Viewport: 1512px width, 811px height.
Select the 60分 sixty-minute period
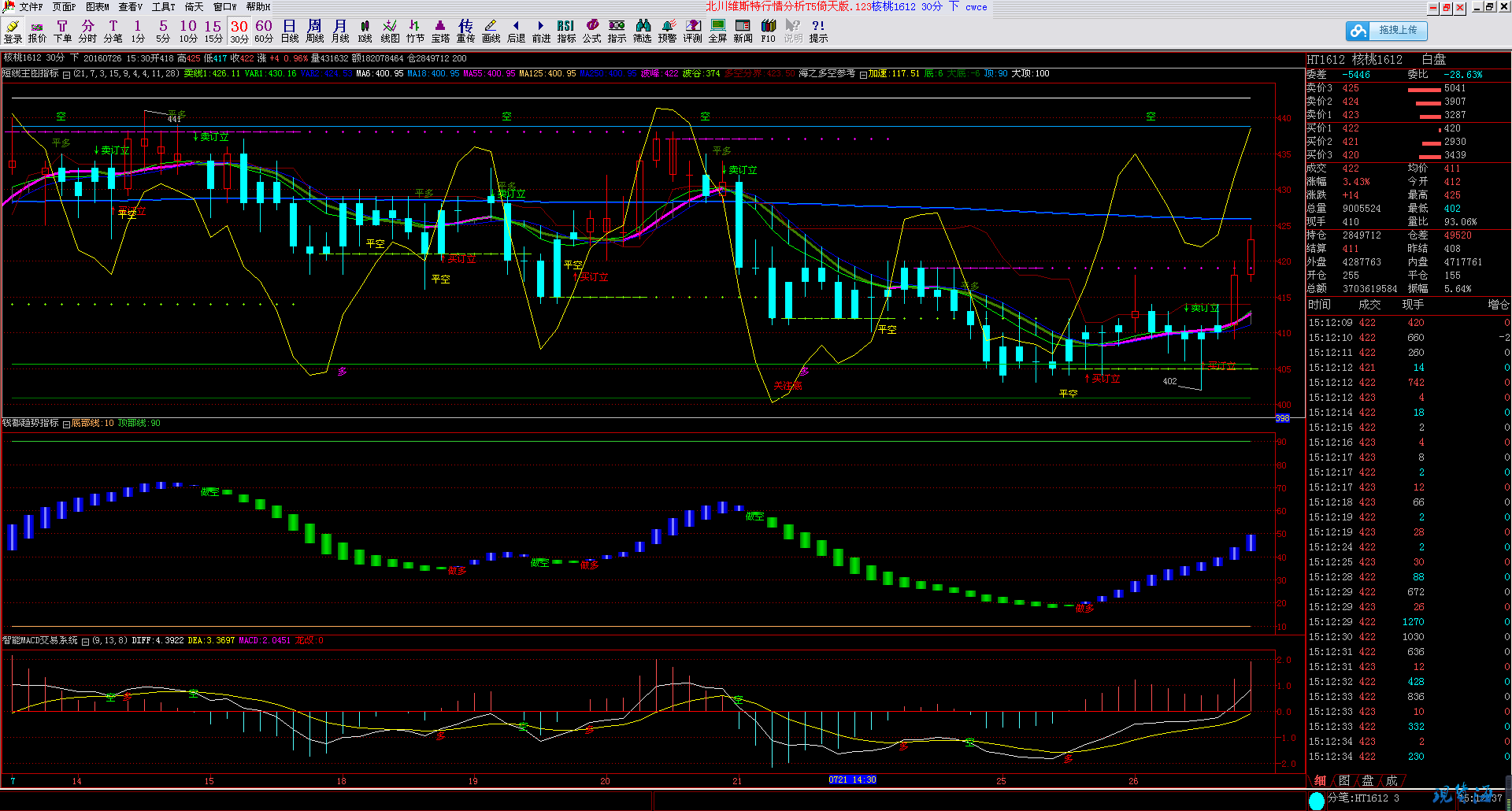264,31
